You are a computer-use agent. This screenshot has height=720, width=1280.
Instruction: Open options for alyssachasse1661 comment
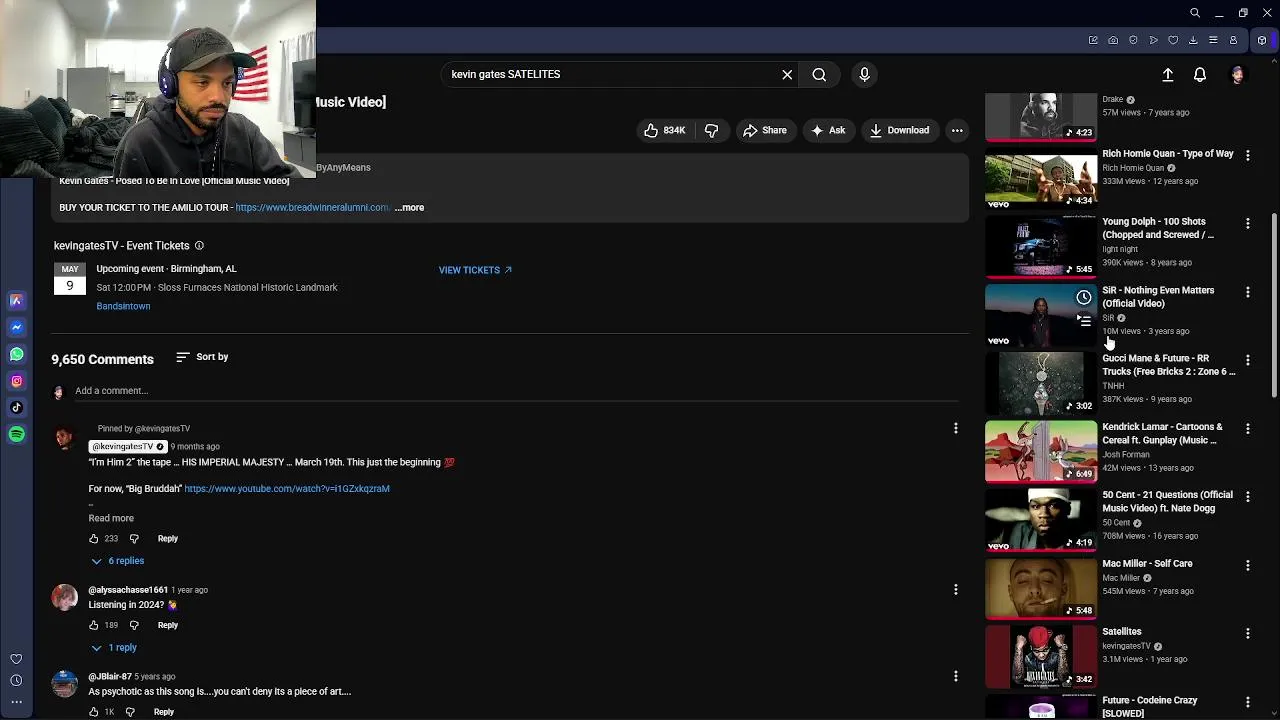point(955,589)
